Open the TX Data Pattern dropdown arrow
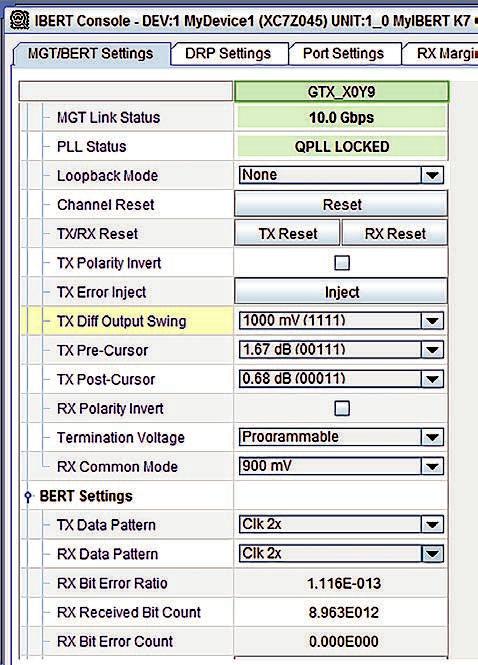Viewport: 478px width, 665px height. click(x=432, y=525)
